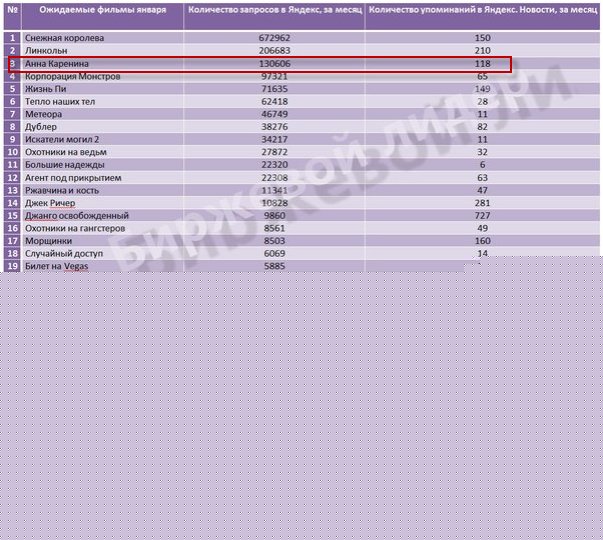Click the 'Количество запросов в Яндекс, за месяц' header
This screenshot has width=603, height=540.
pyautogui.click(x=275, y=10)
